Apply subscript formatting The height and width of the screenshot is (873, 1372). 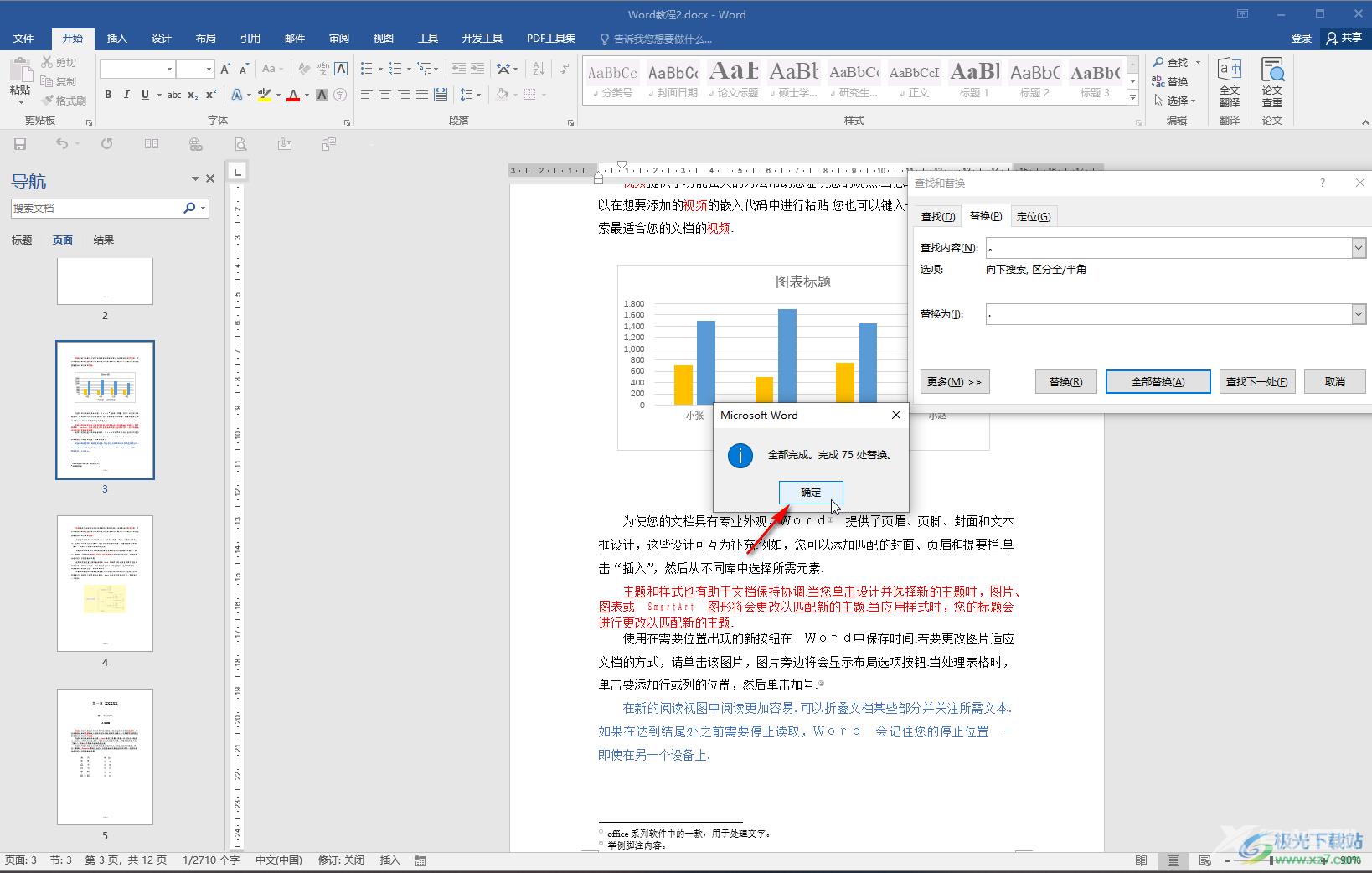point(193,95)
